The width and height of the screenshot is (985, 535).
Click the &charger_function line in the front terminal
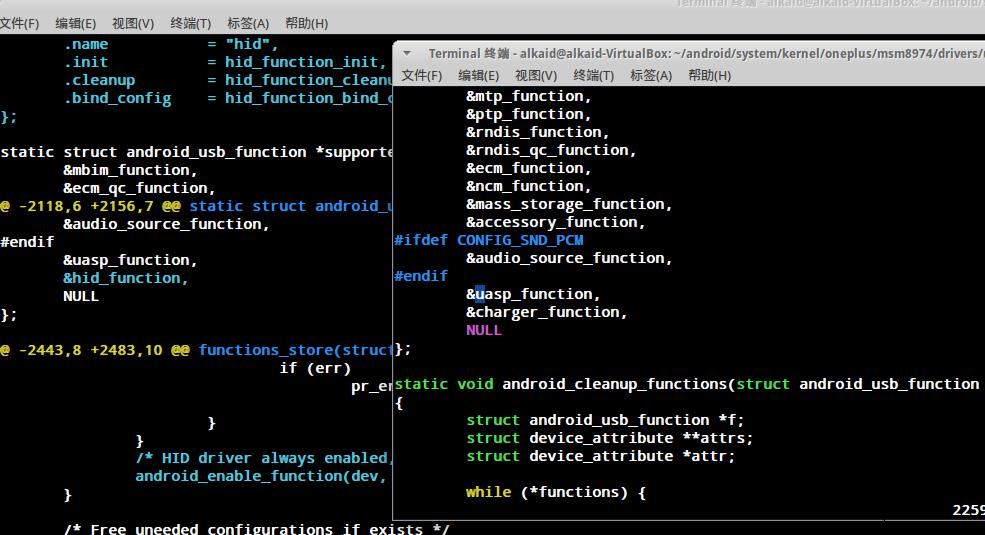coord(546,312)
